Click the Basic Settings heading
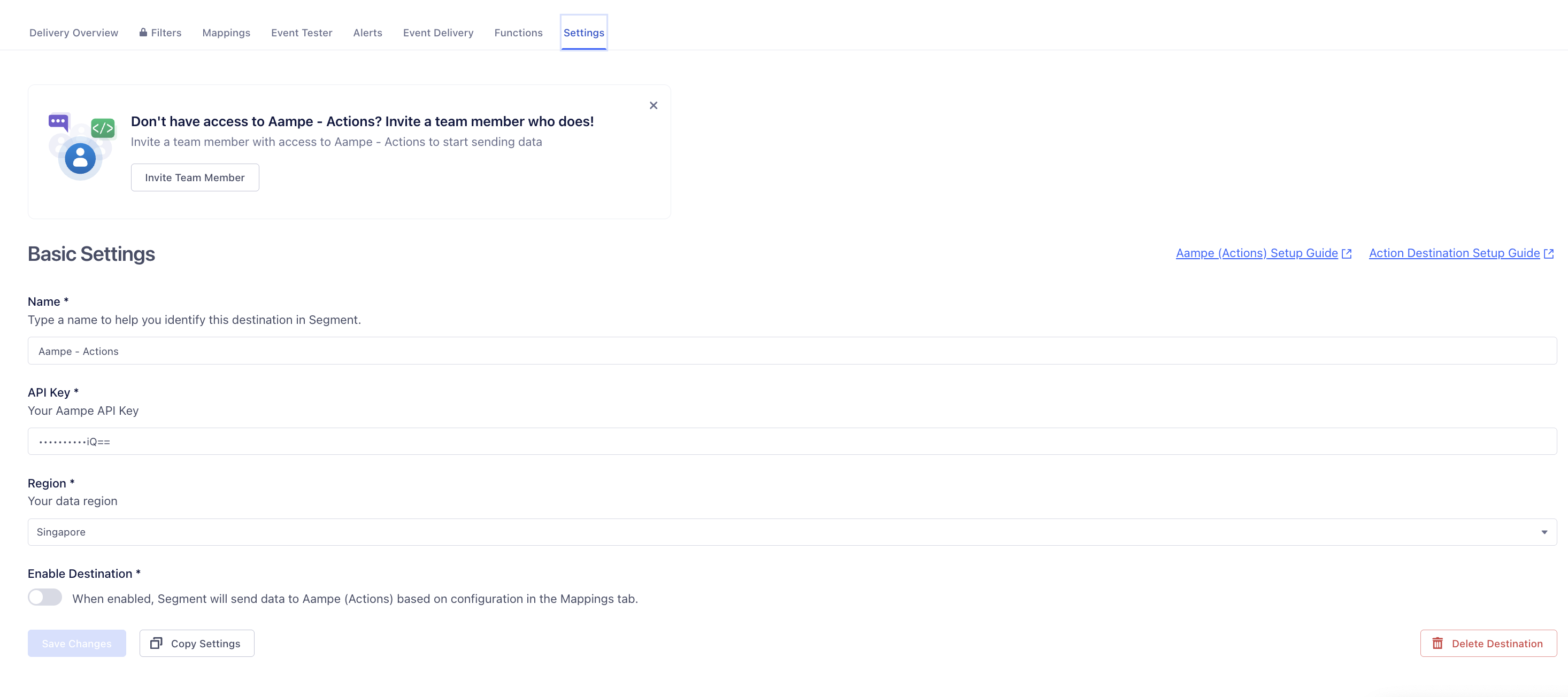Screen dimensions: 1568x697 (x=91, y=253)
